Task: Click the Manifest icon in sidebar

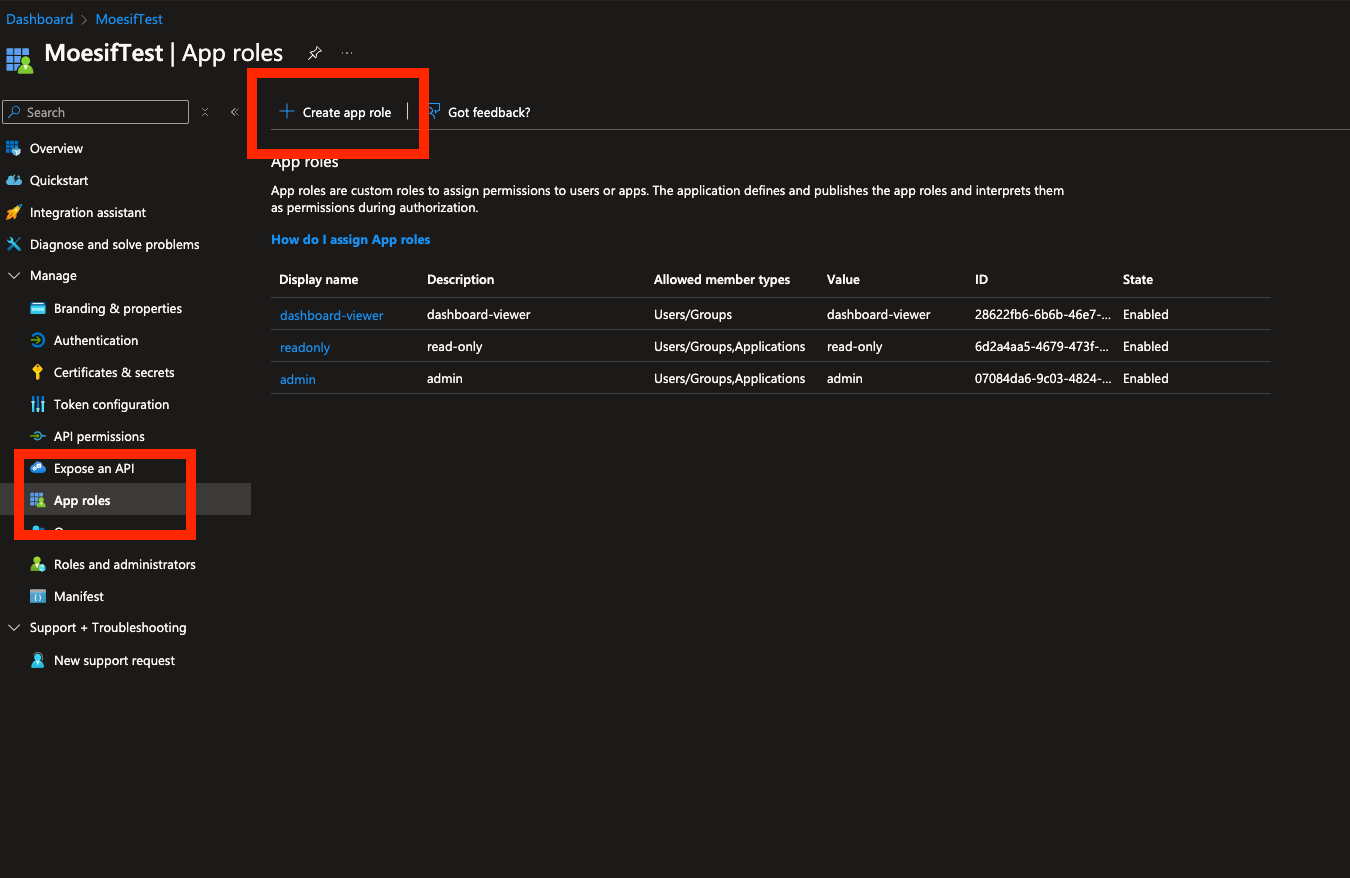Action: coord(37,596)
